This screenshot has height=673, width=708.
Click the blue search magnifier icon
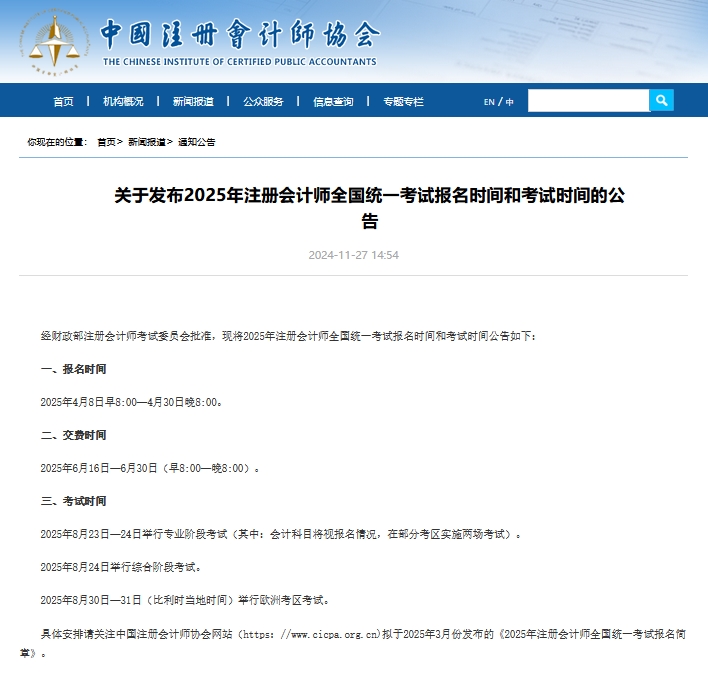(661, 100)
